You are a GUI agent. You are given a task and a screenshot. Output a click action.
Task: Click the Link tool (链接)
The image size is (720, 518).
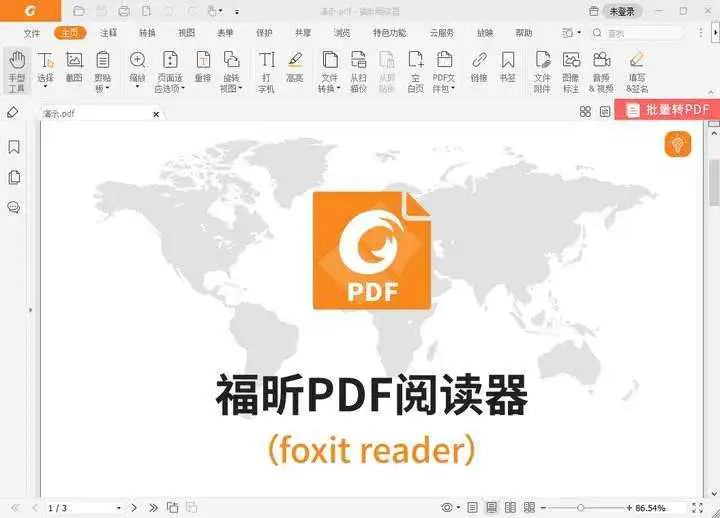pyautogui.click(x=479, y=68)
